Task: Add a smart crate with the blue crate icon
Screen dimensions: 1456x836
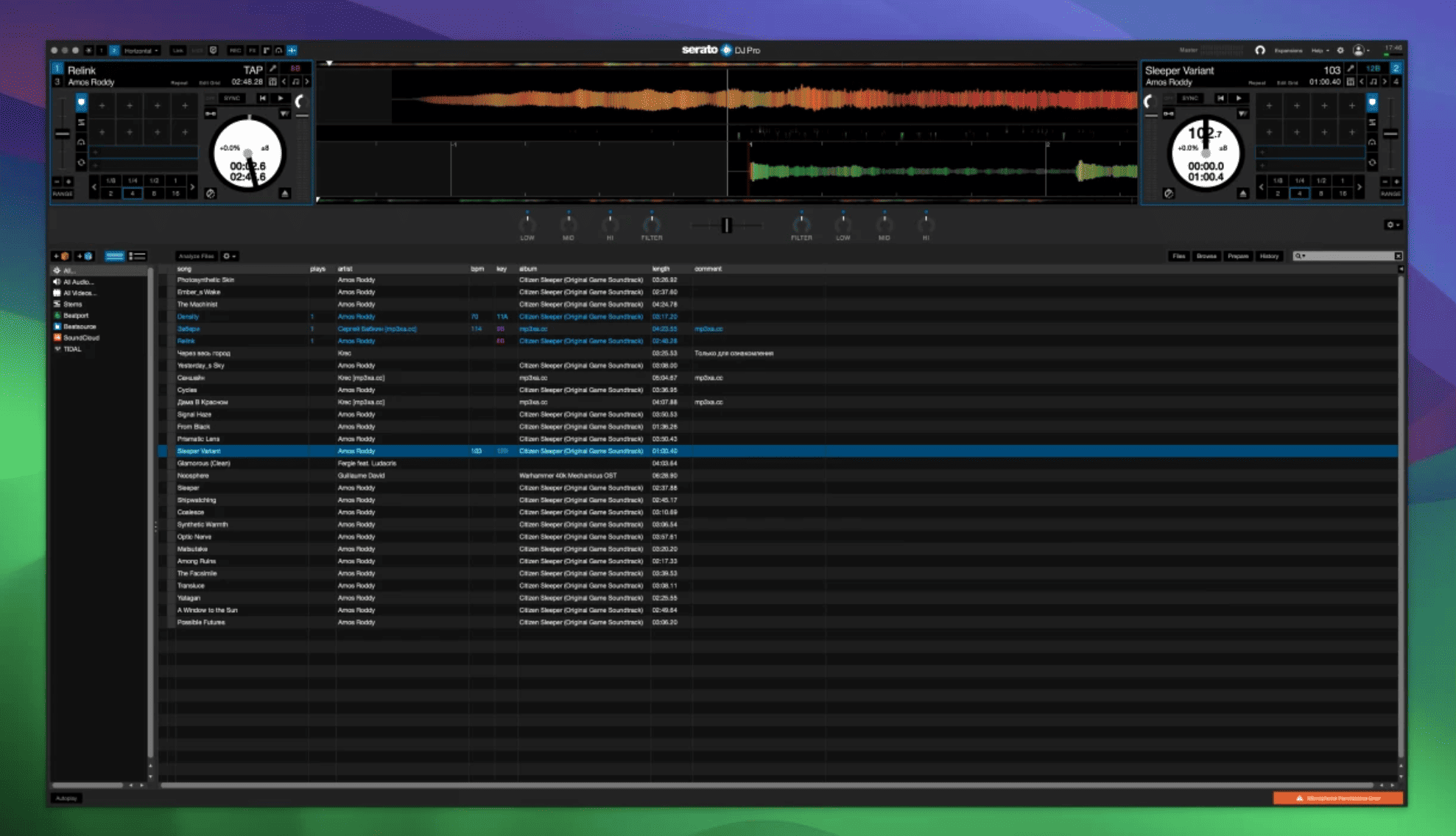Action: click(x=84, y=256)
